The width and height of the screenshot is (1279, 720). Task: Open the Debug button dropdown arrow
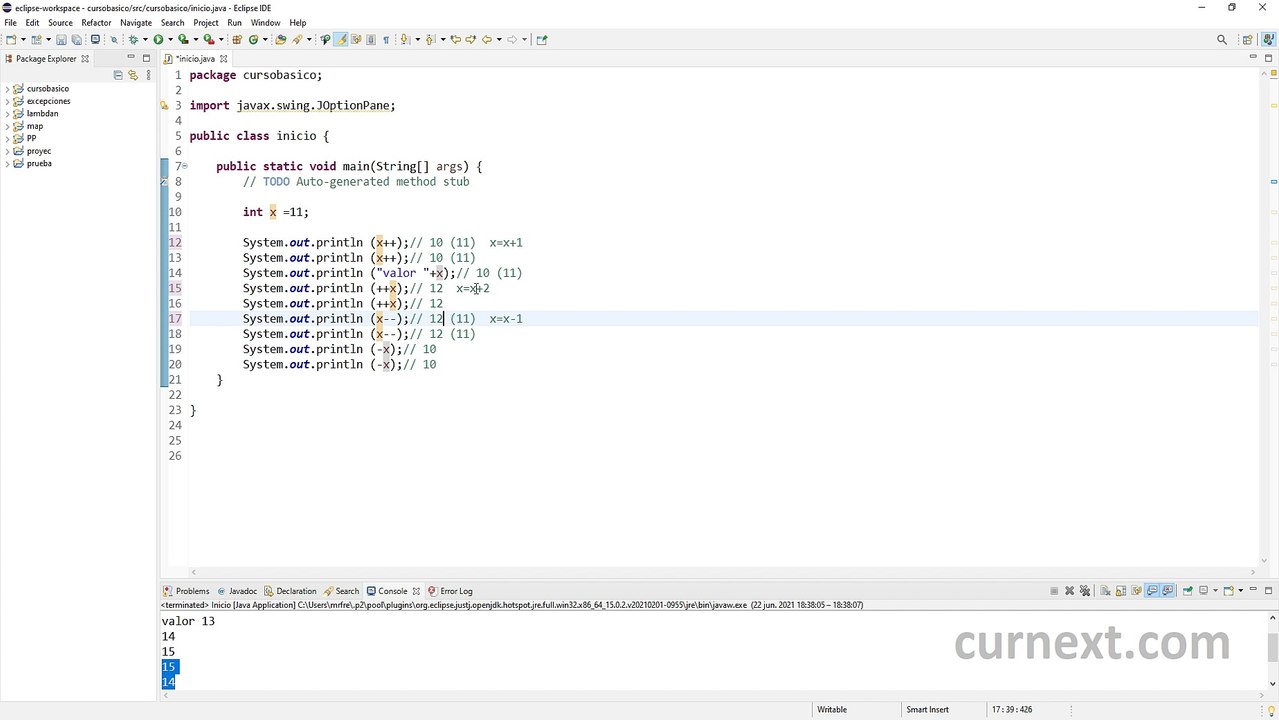(x=145, y=40)
